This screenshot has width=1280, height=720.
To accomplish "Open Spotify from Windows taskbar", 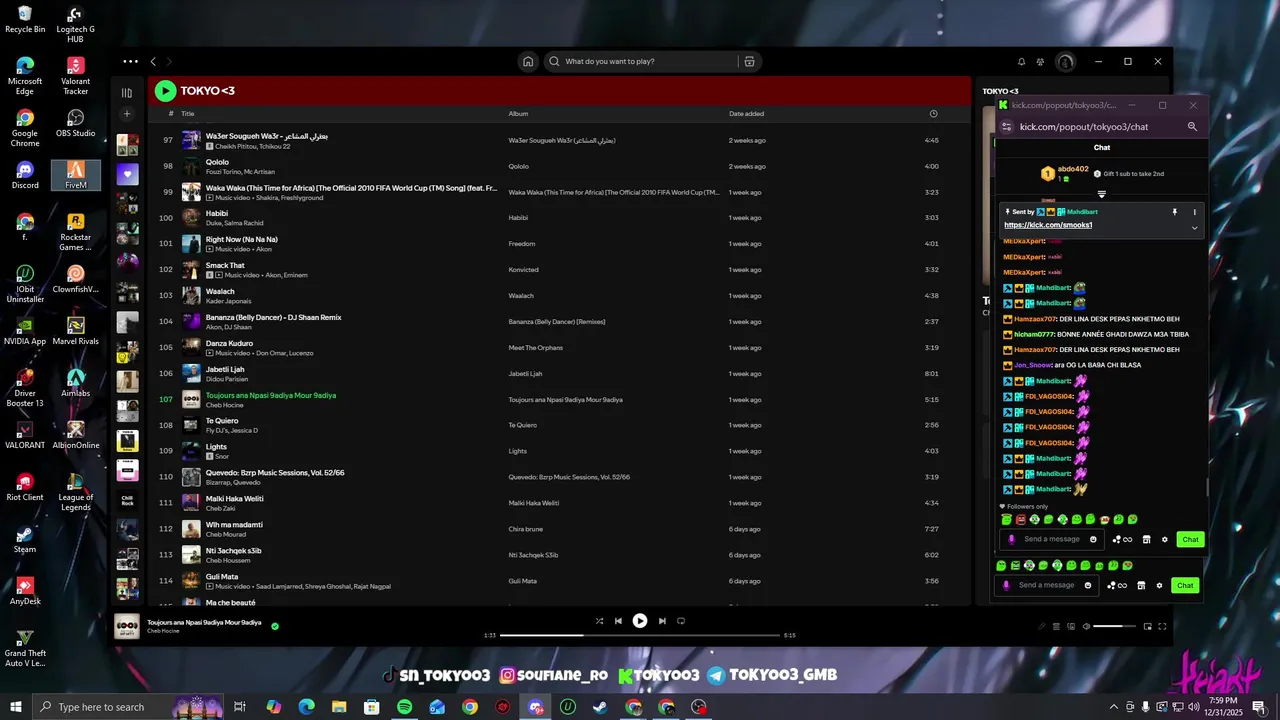I will pyautogui.click(x=404, y=707).
